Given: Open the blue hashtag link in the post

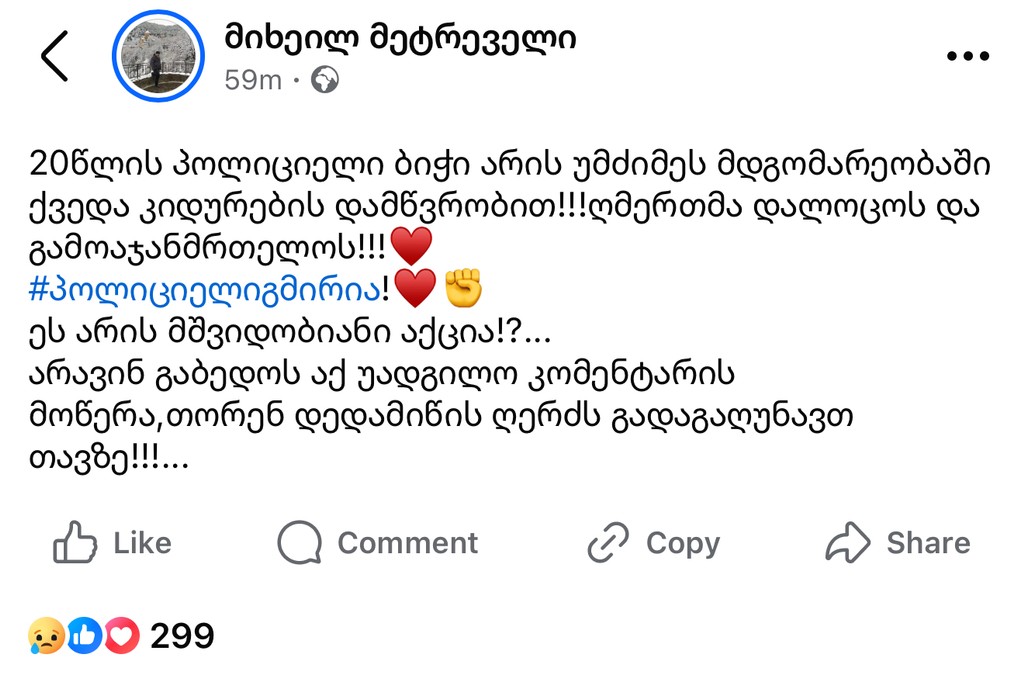Looking at the screenshot, I should point(205,289).
